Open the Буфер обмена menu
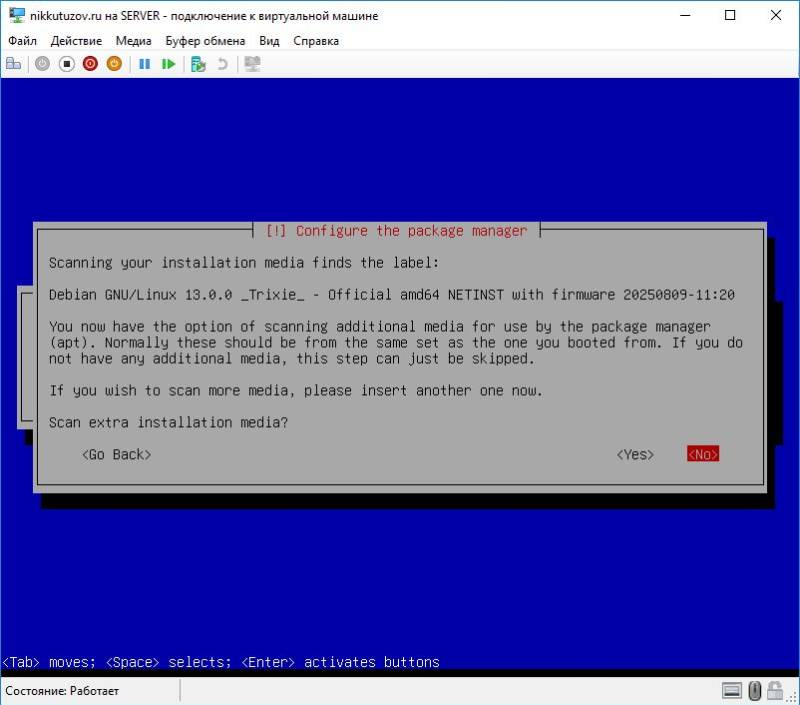The height and width of the screenshot is (705, 800). tap(205, 41)
